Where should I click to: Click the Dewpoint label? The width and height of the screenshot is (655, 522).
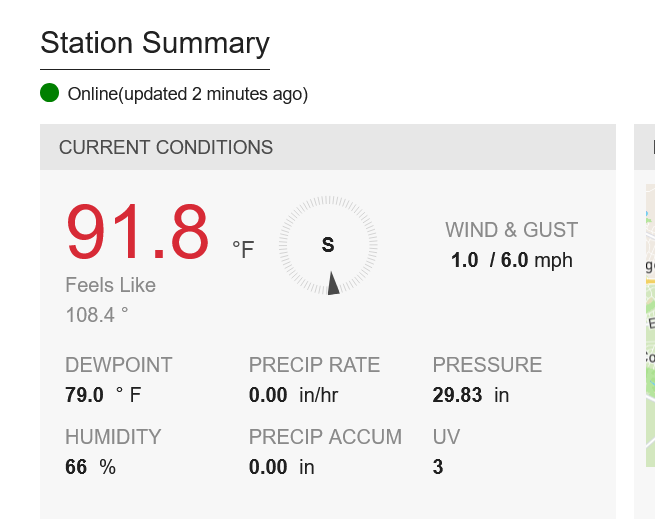(x=118, y=365)
